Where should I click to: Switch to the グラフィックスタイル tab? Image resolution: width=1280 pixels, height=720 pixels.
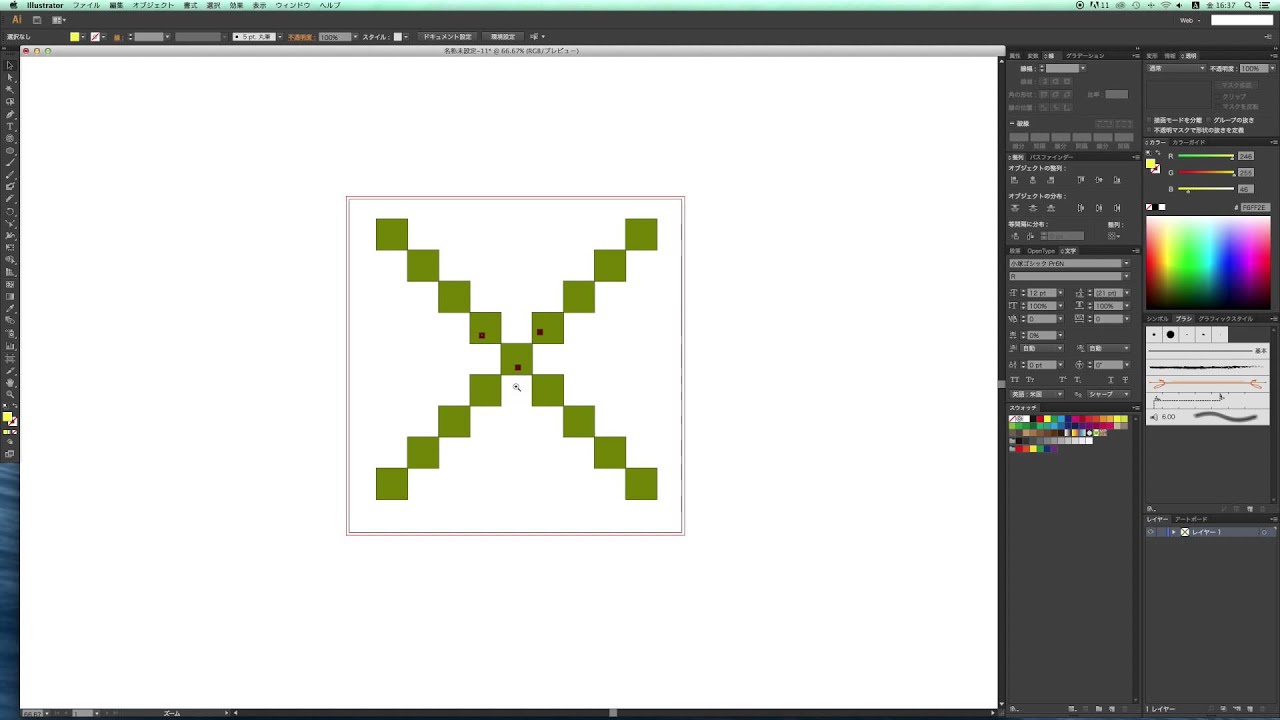tap(1226, 318)
